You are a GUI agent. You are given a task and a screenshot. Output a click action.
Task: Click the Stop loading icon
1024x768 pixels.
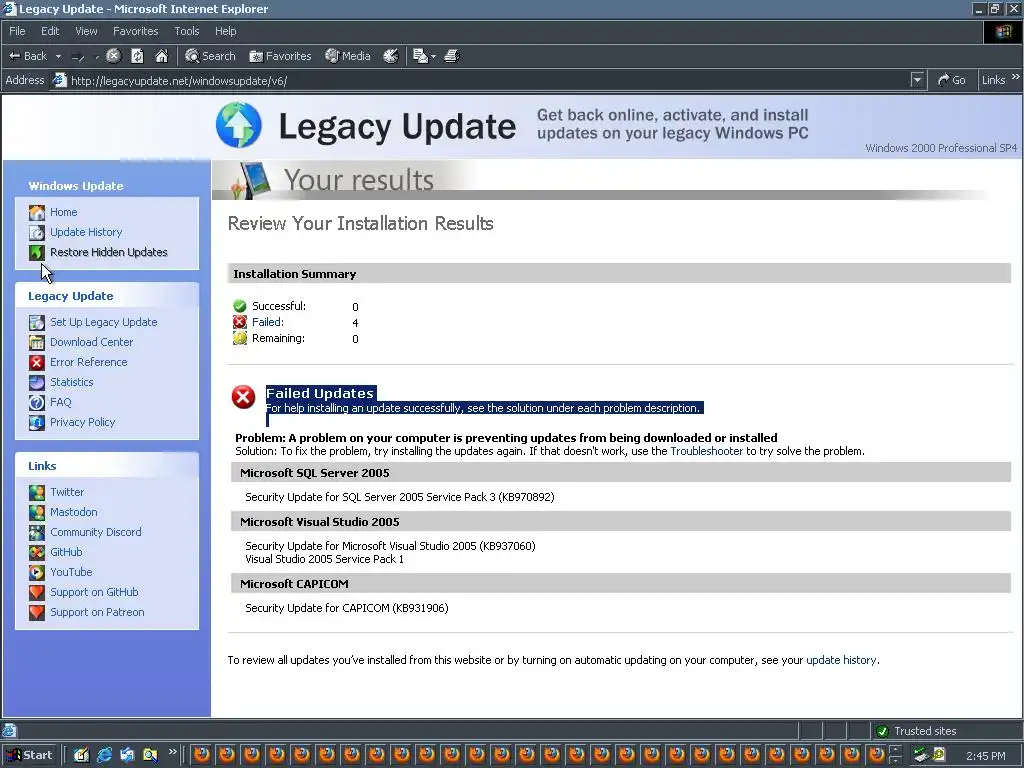click(x=113, y=56)
